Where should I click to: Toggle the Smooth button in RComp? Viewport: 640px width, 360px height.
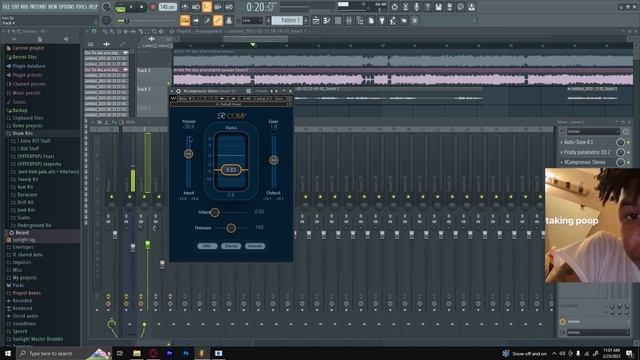pyautogui.click(x=255, y=246)
